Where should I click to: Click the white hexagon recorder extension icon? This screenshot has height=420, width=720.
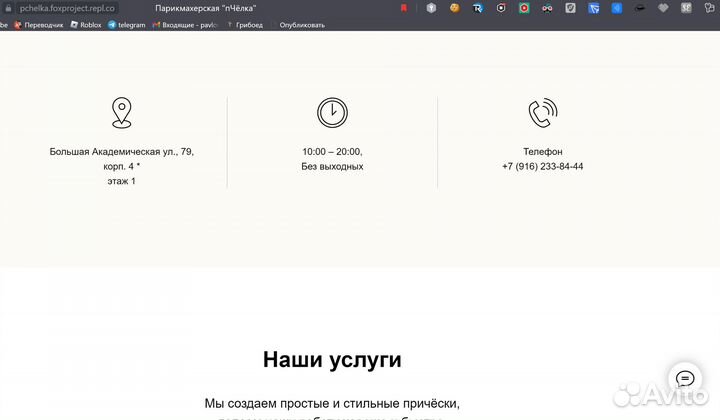tap(501, 8)
